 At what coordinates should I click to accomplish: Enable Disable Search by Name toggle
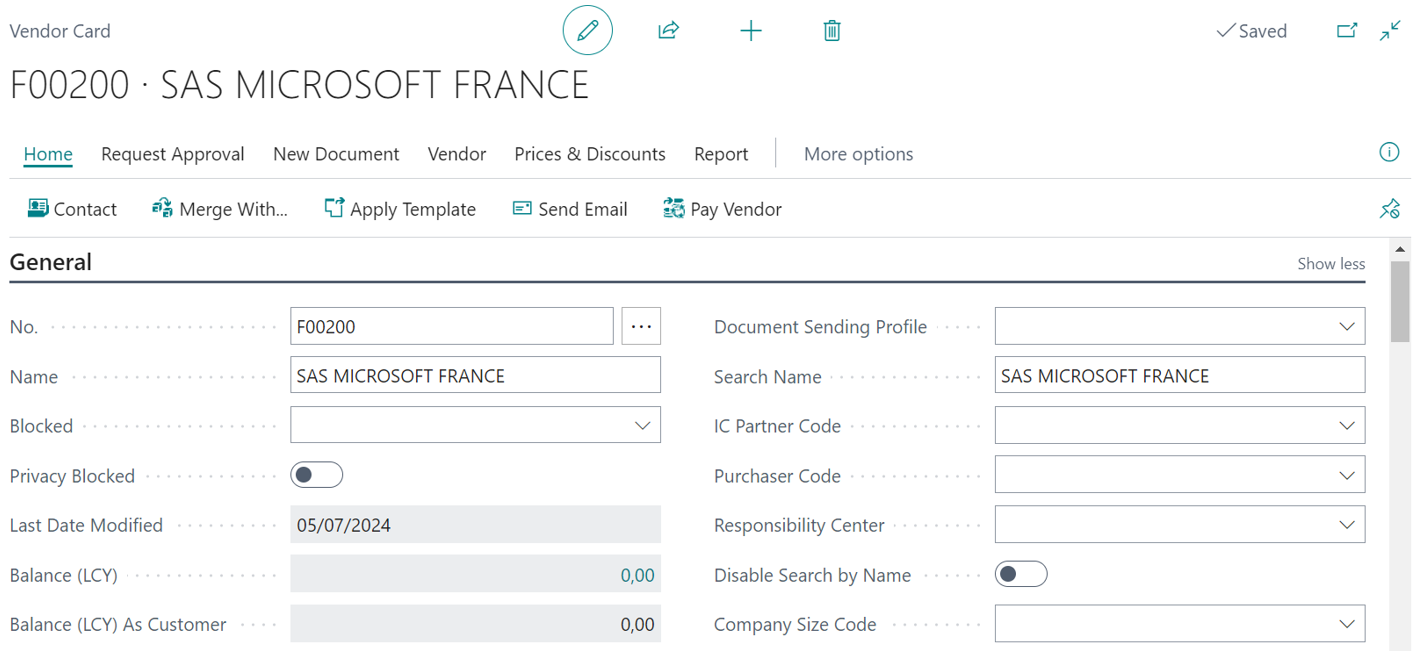(x=1021, y=574)
